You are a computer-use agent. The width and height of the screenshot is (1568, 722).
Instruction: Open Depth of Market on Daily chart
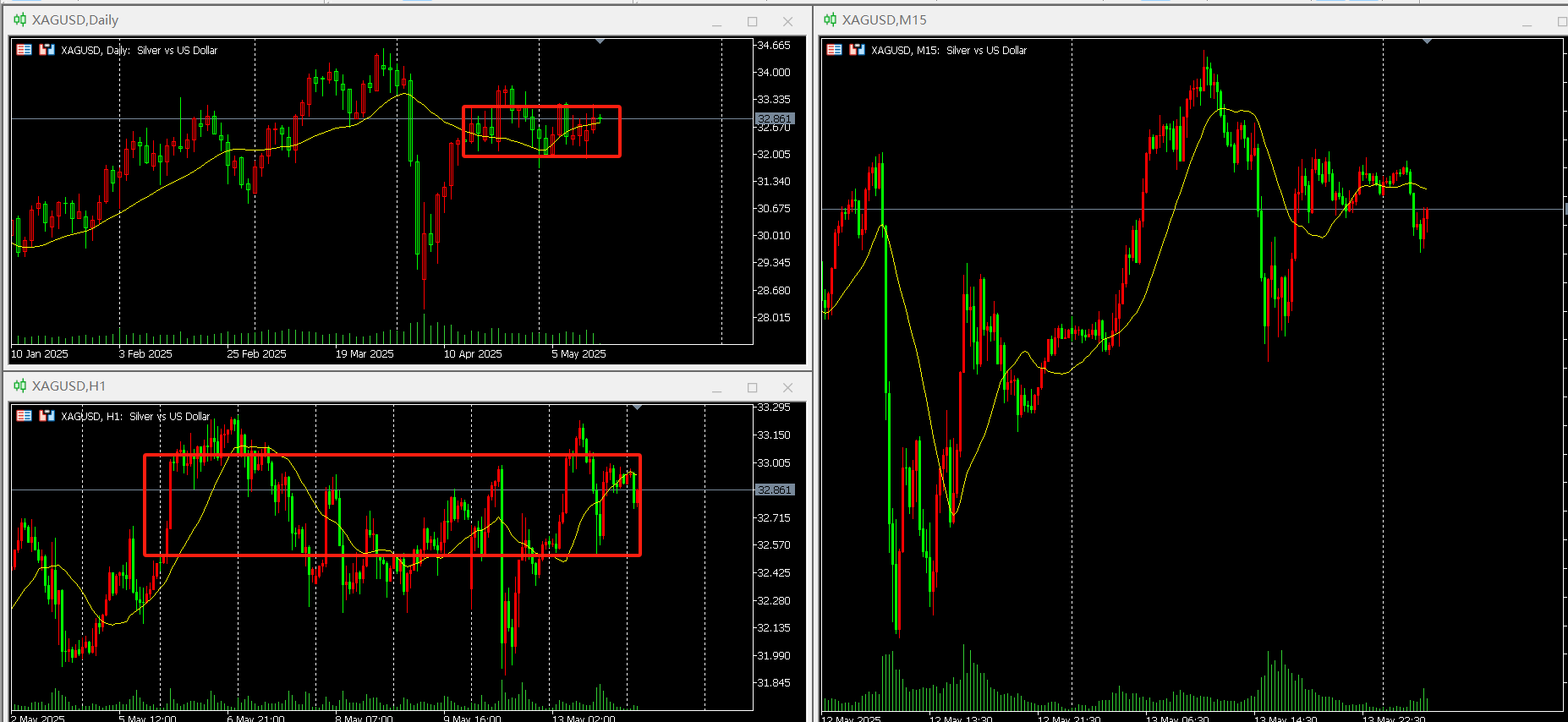coord(47,50)
